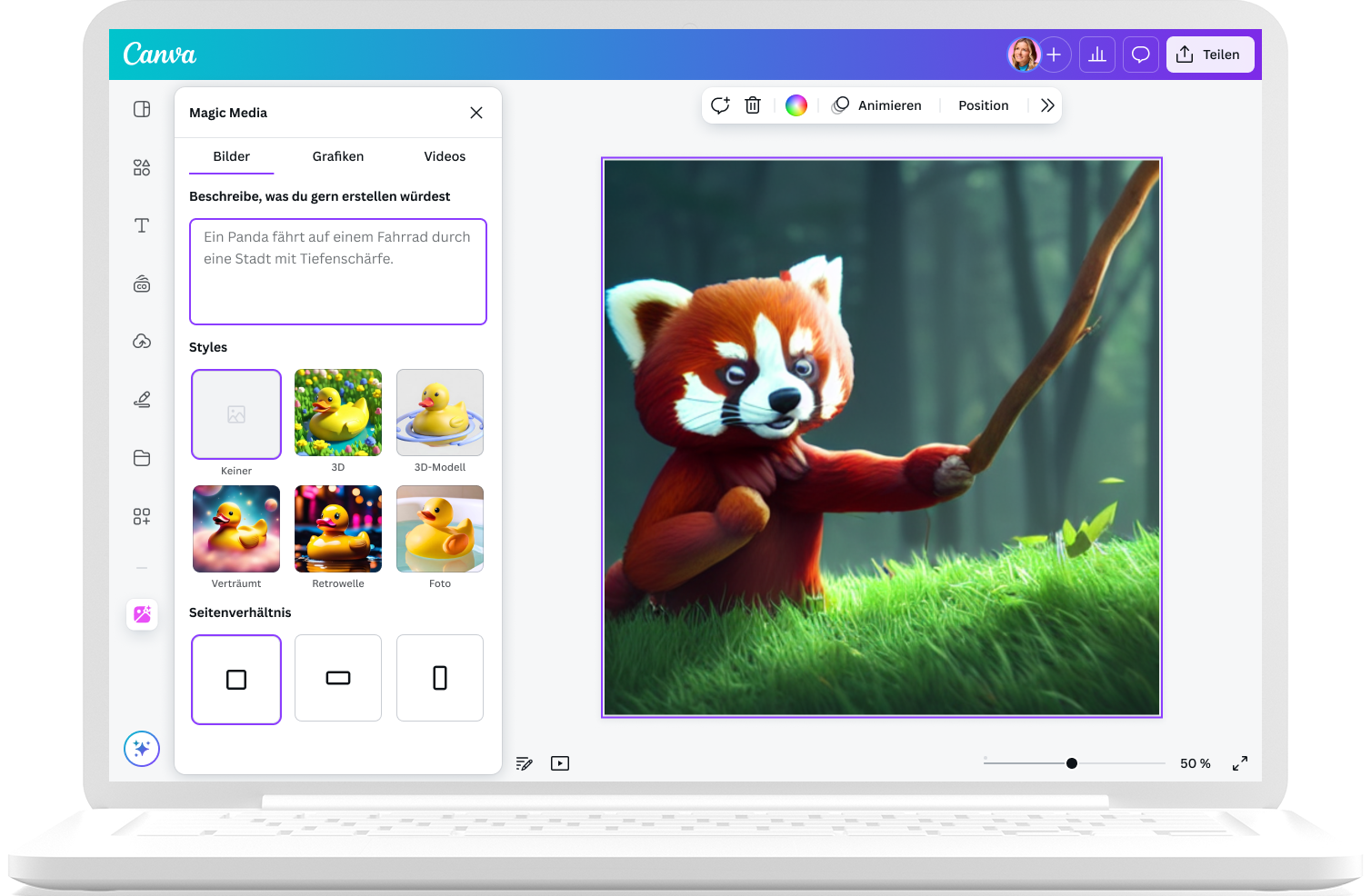Click the Position button
1371x896 pixels.
coord(984,105)
